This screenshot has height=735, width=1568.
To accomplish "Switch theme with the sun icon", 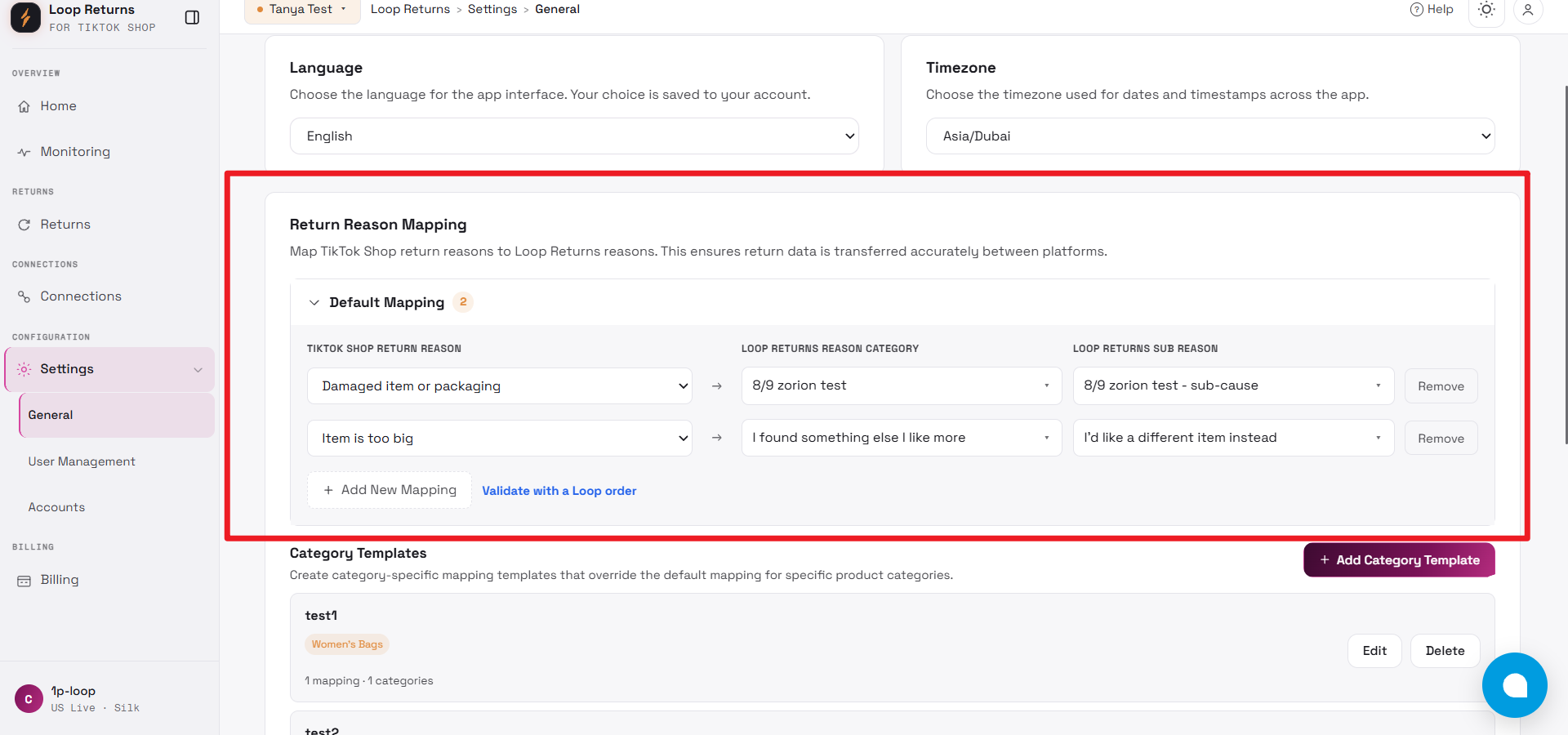I will (1486, 10).
